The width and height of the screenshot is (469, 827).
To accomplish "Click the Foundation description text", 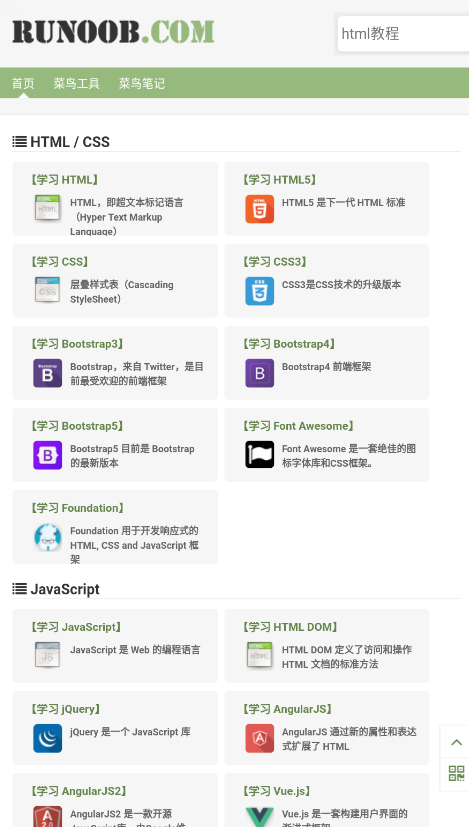I will point(135,544).
